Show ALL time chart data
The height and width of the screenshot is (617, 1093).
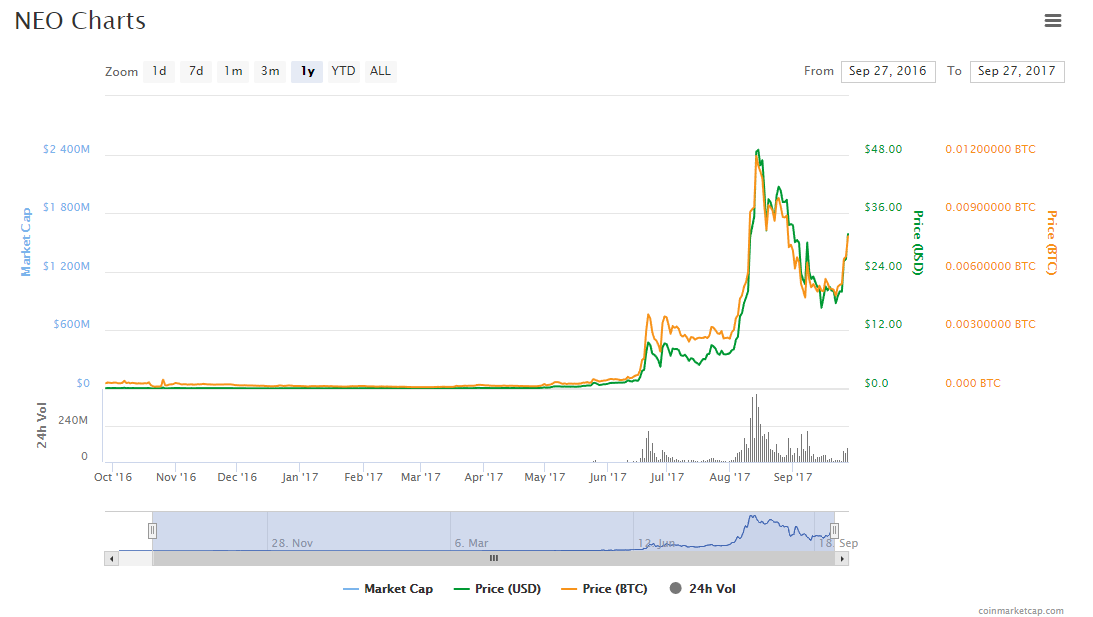click(380, 71)
